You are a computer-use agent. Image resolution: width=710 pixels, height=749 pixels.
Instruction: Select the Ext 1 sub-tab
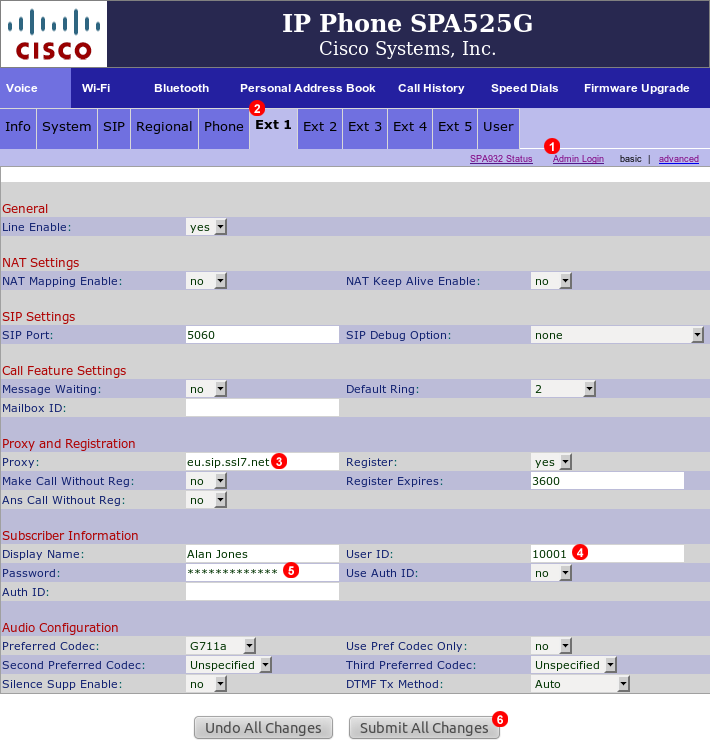(273, 128)
